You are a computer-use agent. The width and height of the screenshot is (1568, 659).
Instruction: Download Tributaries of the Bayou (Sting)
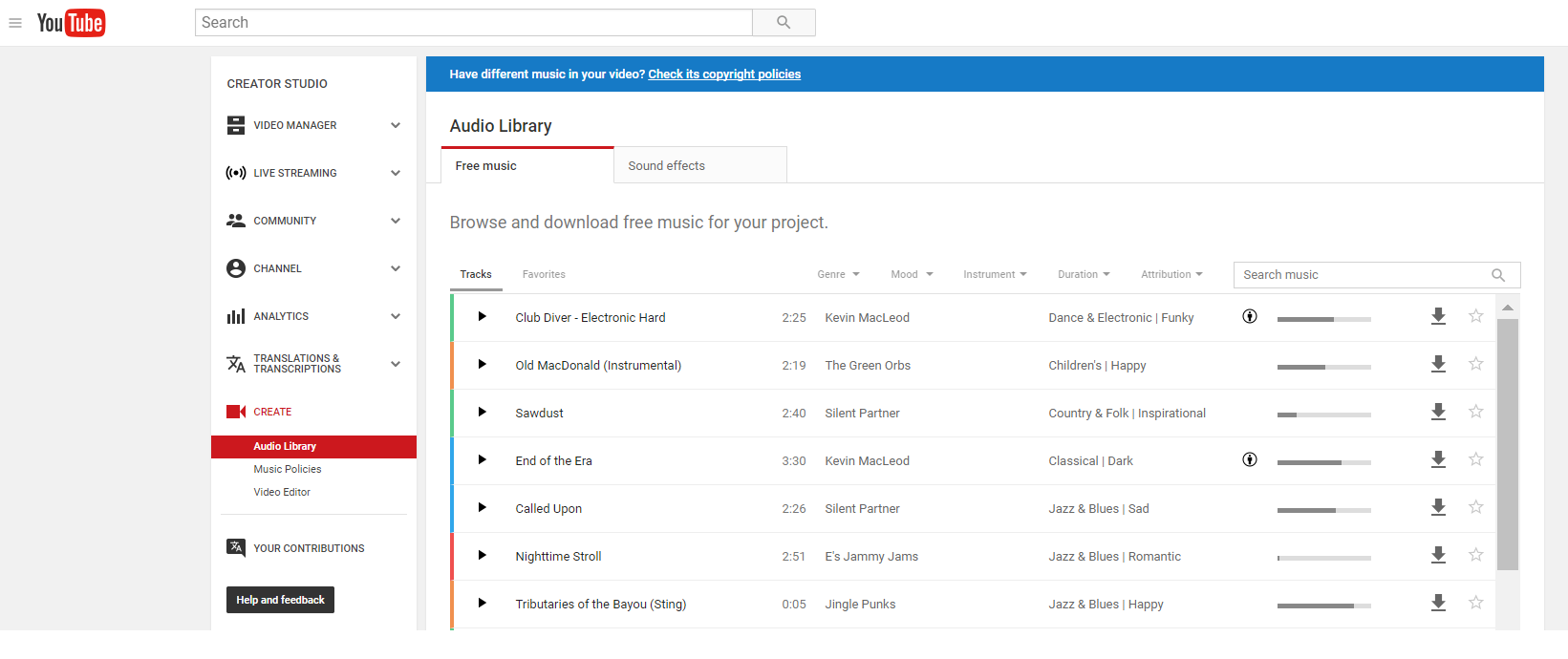point(1438,603)
